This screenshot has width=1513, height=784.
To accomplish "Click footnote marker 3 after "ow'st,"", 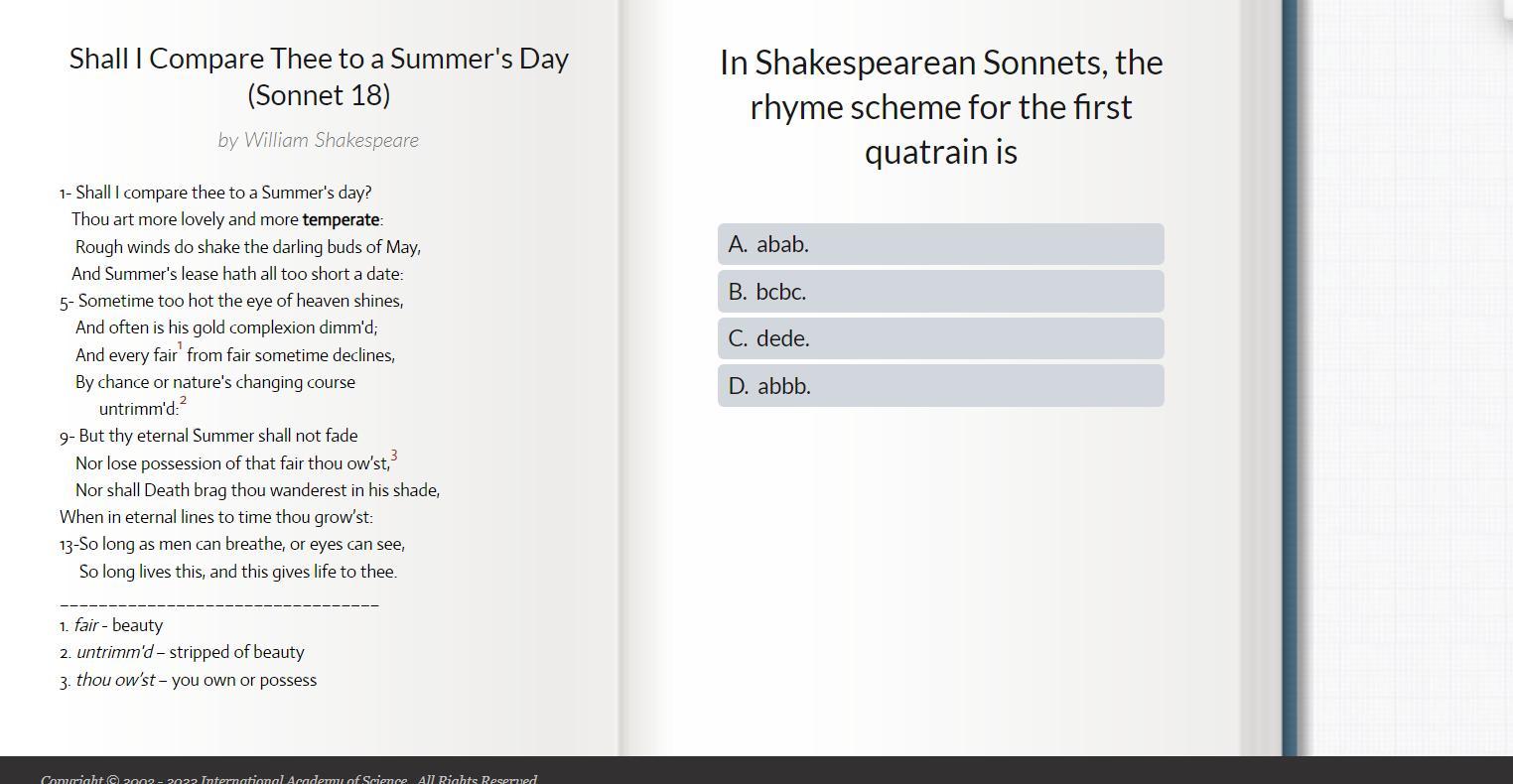I will [x=394, y=457].
